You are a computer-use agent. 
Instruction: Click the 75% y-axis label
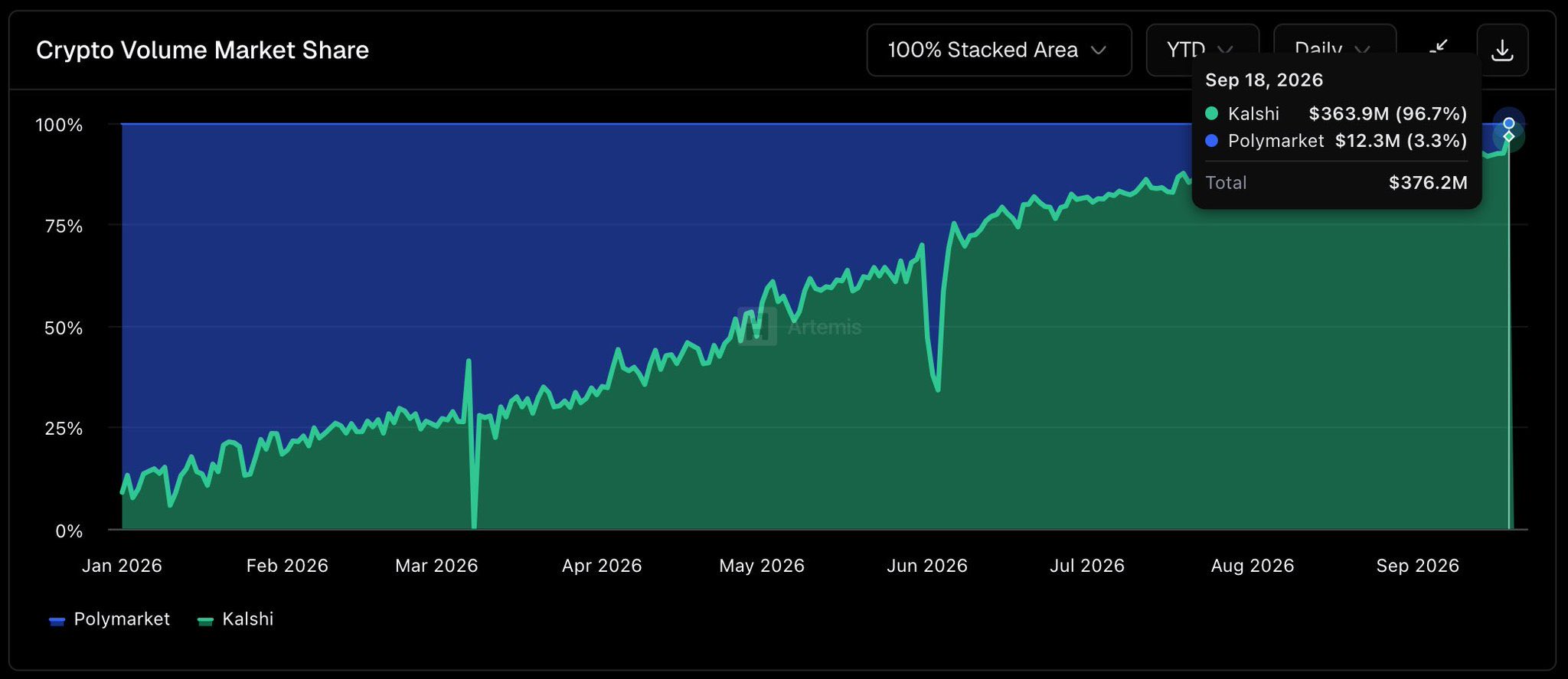(64, 226)
